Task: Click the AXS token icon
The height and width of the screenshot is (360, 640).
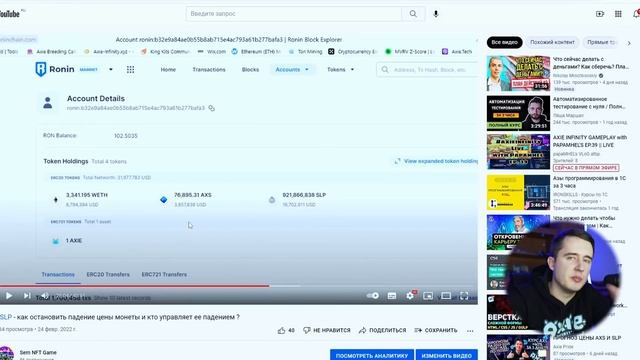Action: (x=164, y=200)
